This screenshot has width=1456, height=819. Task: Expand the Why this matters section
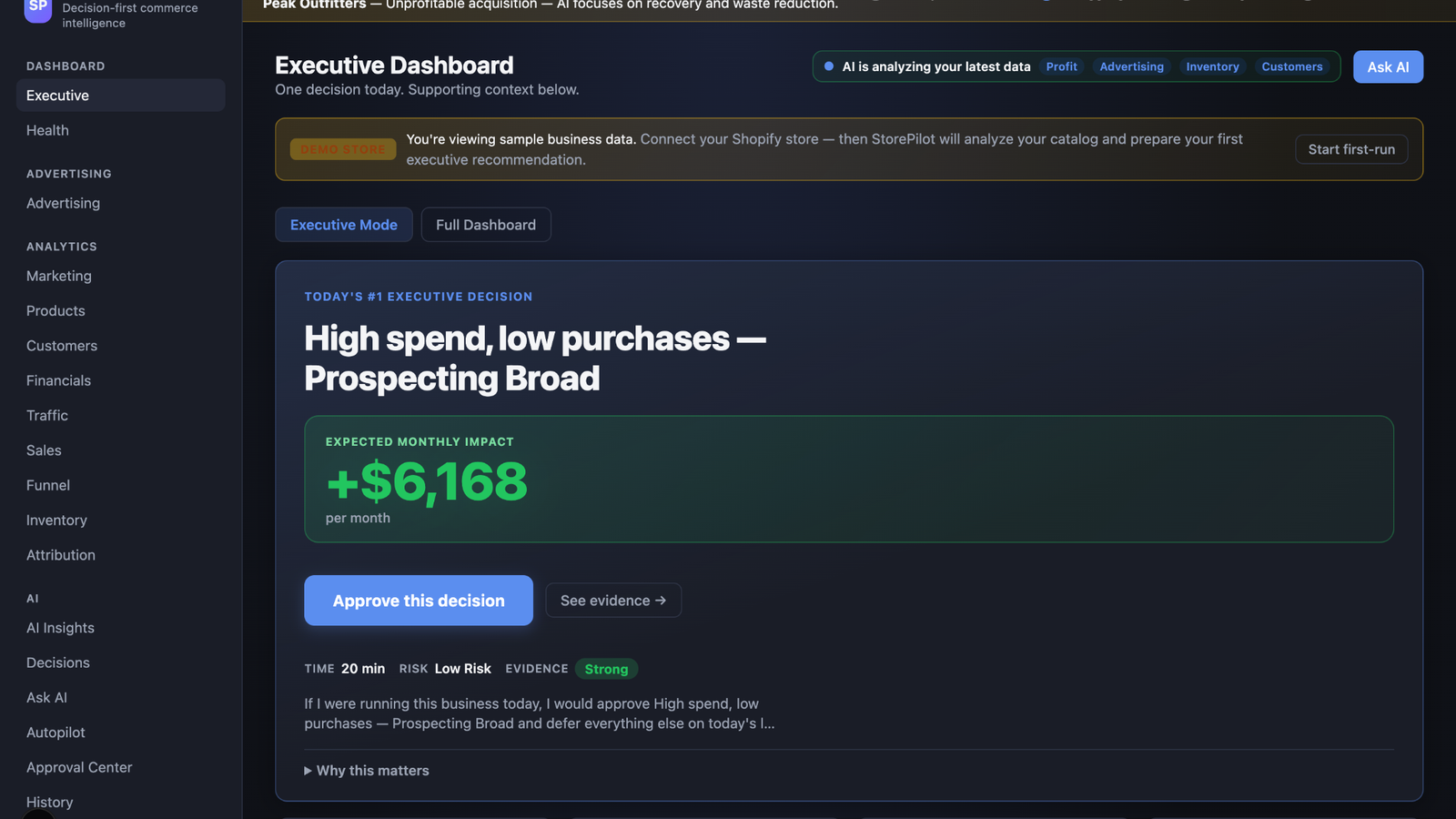tap(367, 771)
